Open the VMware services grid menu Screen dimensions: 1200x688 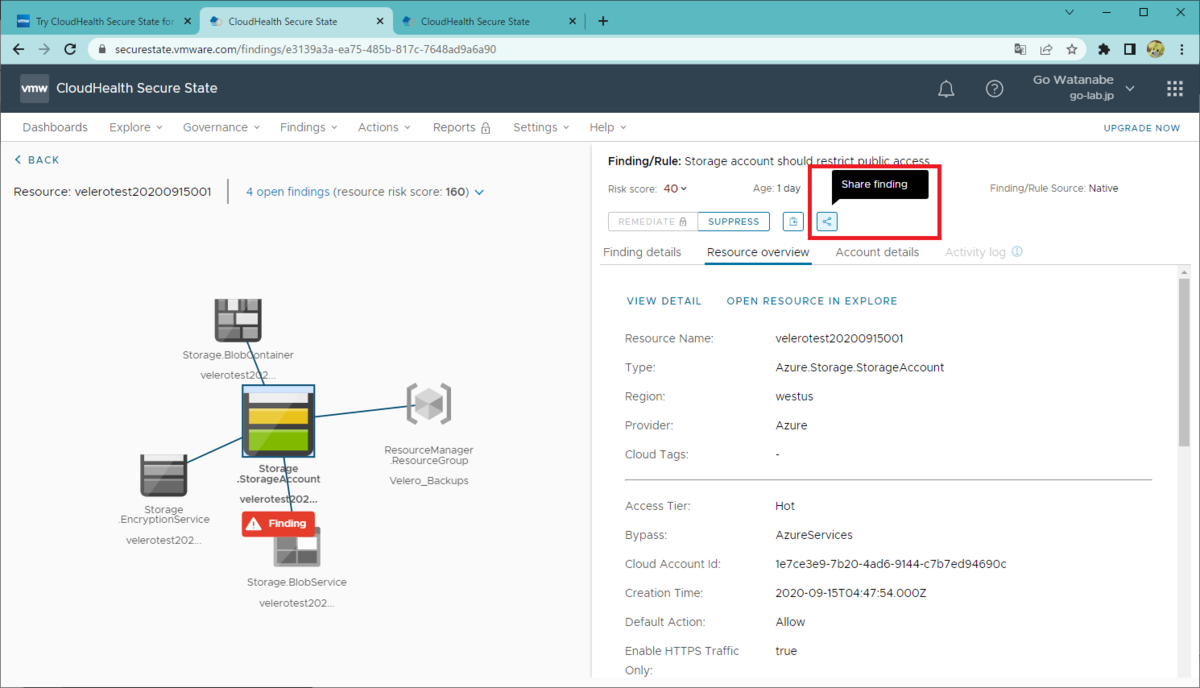point(1175,88)
